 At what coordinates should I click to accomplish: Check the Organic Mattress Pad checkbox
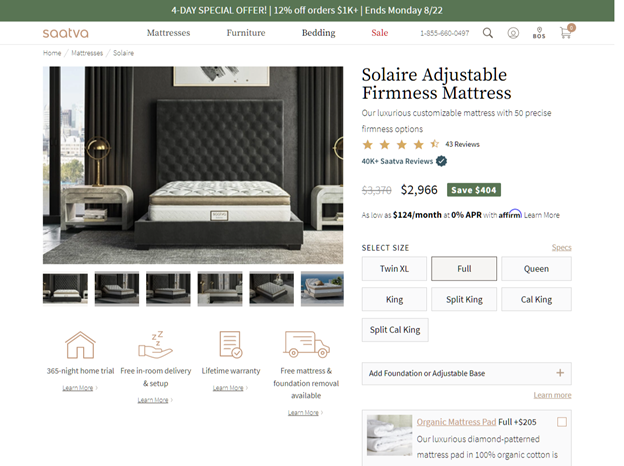[562, 422]
